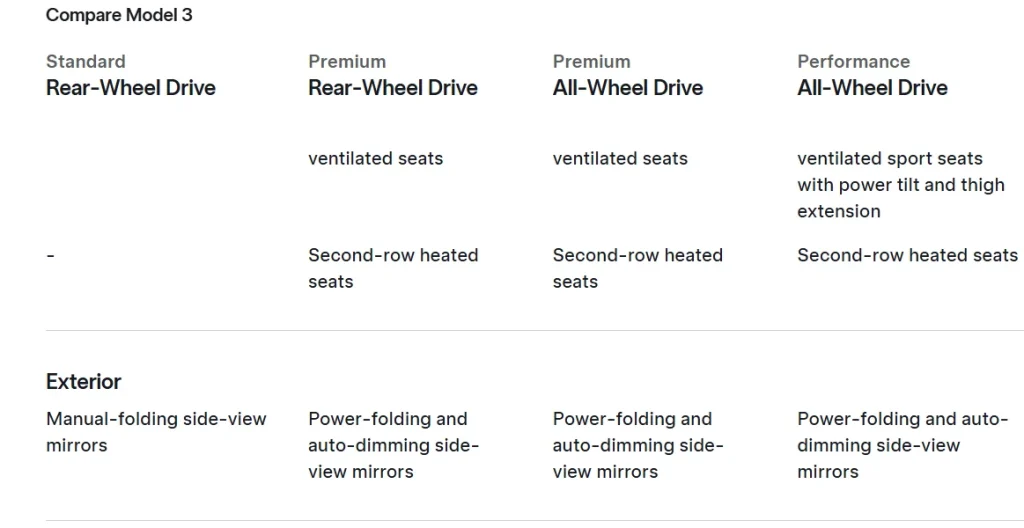
Task: Click ventilated seats under Premium All-Wheel Drive
Action: [620, 158]
